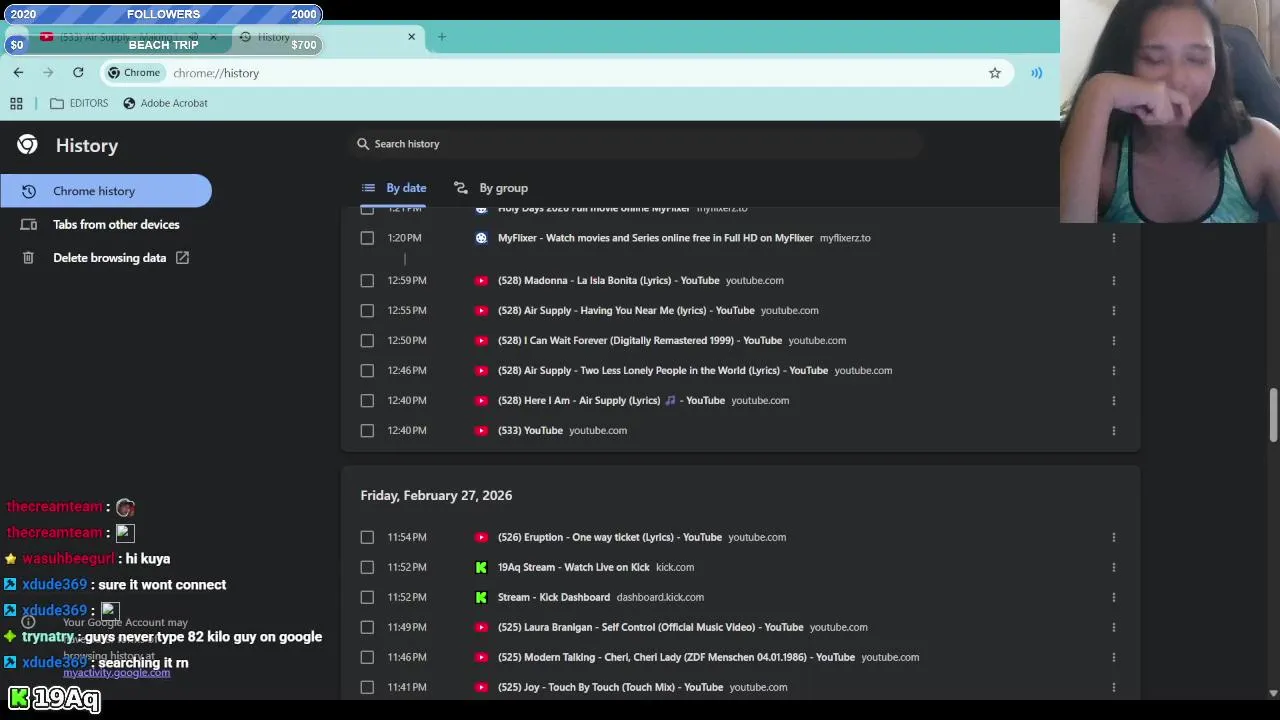Click the Search history field
Image resolution: width=1280 pixels, height=720 pixels.
coord(635,144)
